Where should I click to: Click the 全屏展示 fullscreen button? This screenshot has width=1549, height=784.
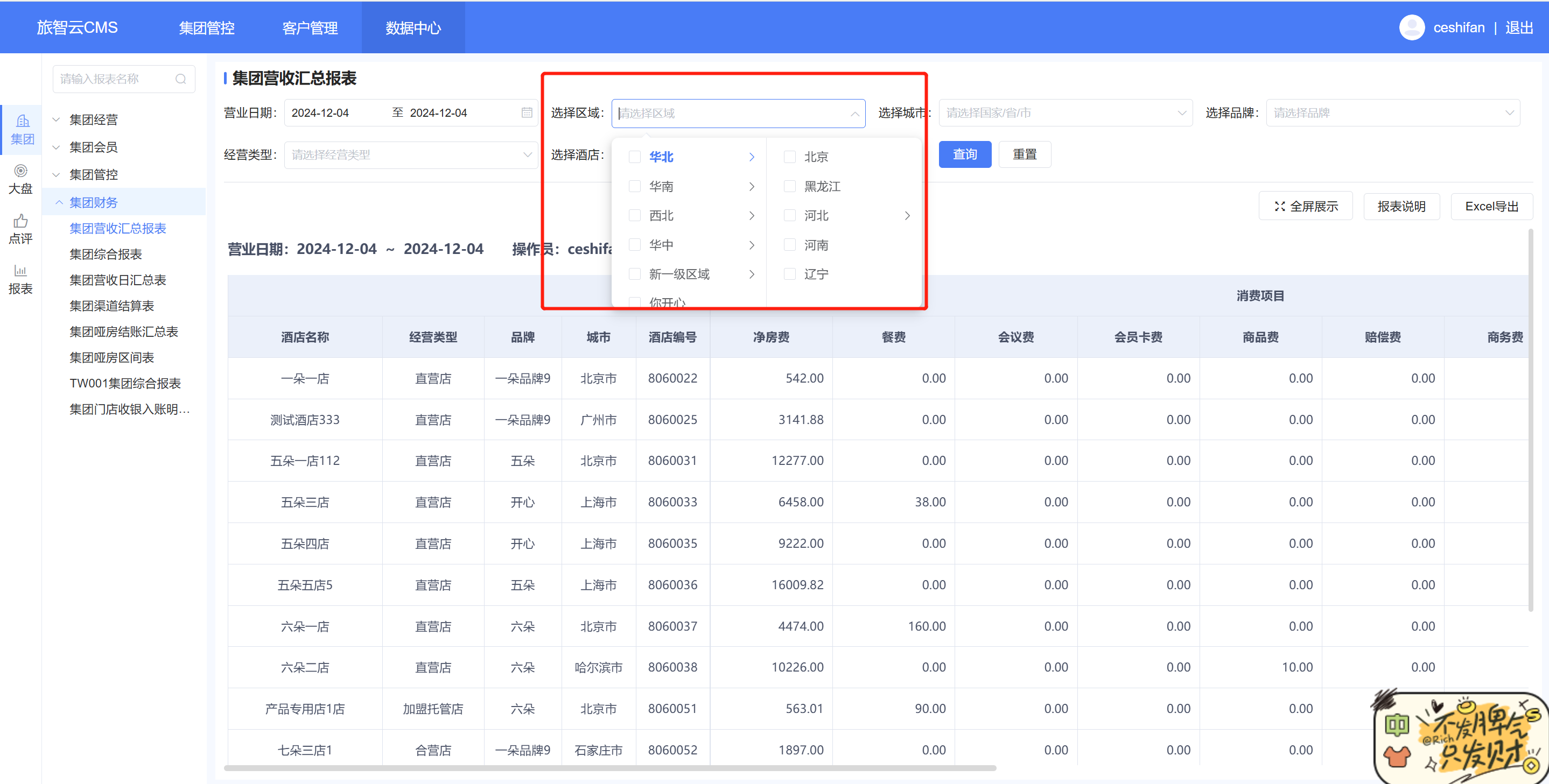click(1306, 206)
